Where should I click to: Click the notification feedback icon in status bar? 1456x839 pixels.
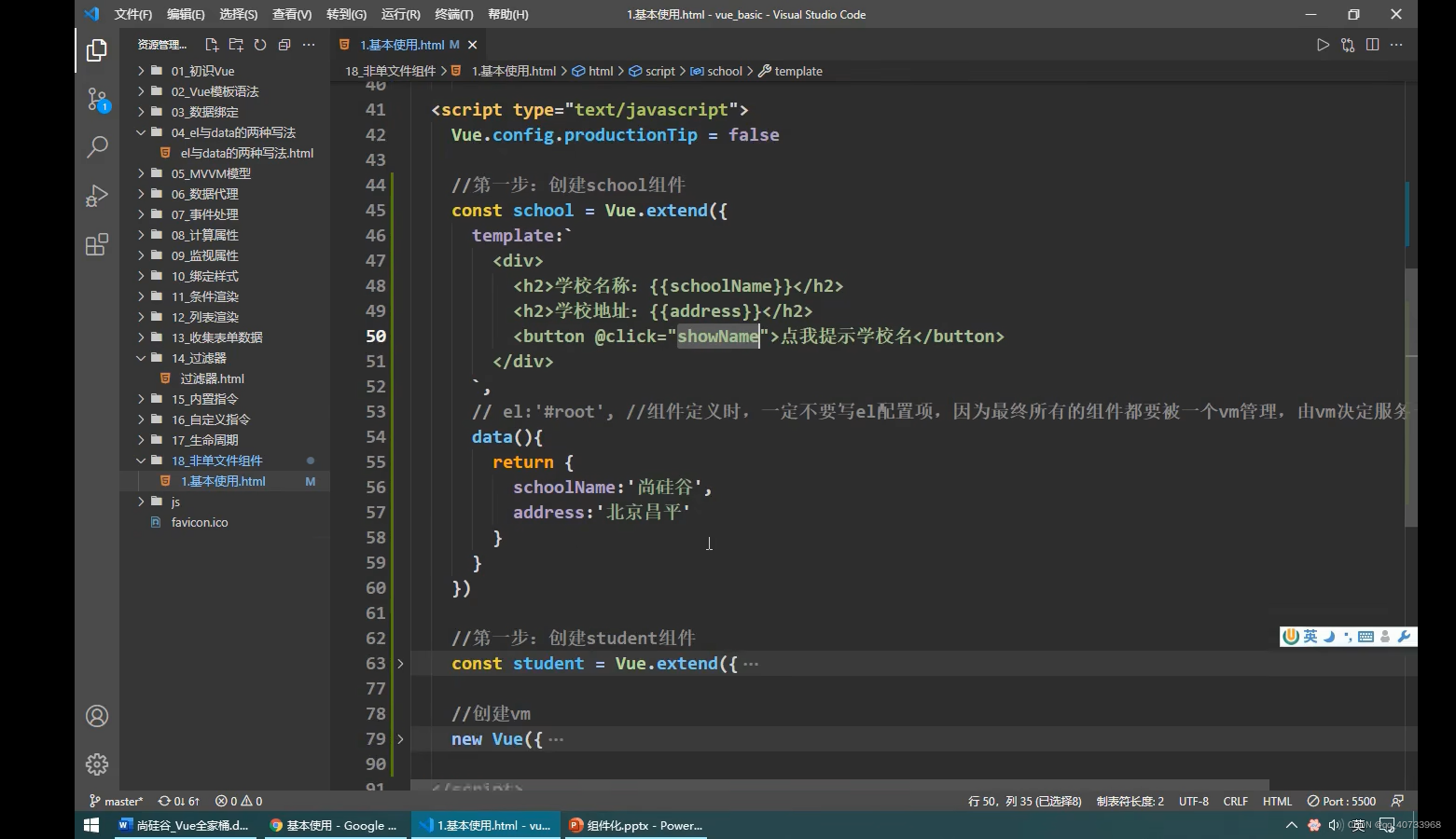[x=1397, y=801]
